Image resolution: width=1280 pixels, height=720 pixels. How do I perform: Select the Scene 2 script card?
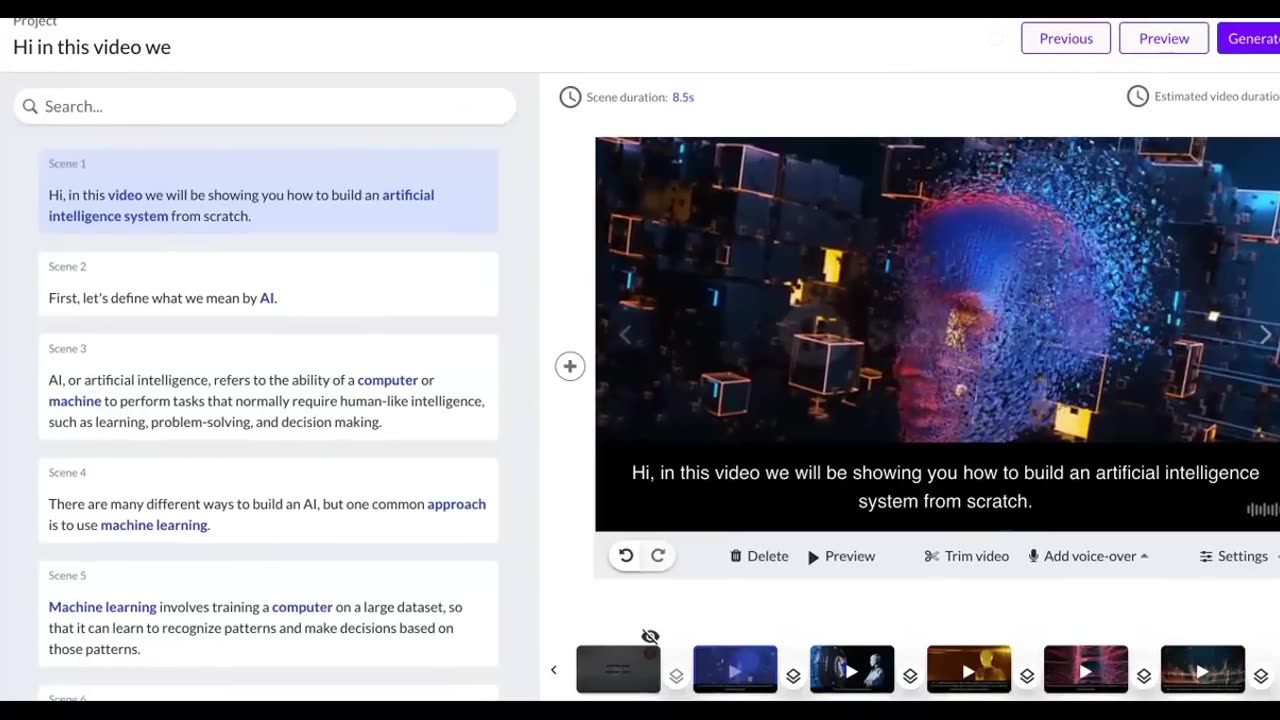(268, 284)
